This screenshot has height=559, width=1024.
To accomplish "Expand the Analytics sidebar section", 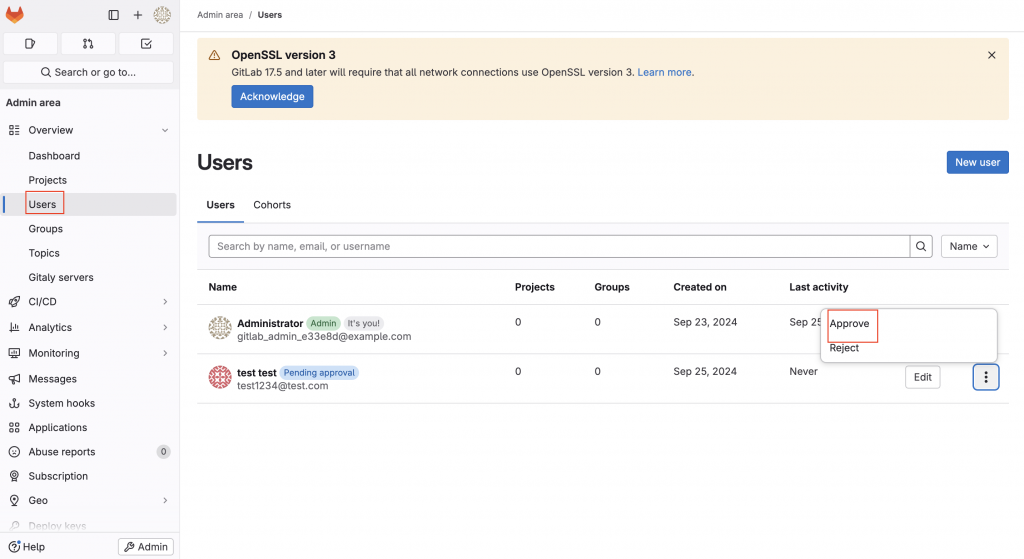I will [165, 327].
